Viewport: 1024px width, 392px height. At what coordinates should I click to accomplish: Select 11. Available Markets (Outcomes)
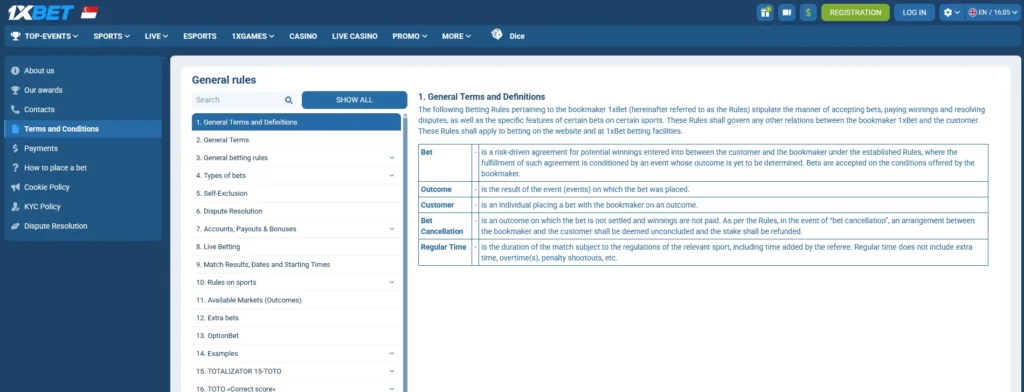point(296,300)
